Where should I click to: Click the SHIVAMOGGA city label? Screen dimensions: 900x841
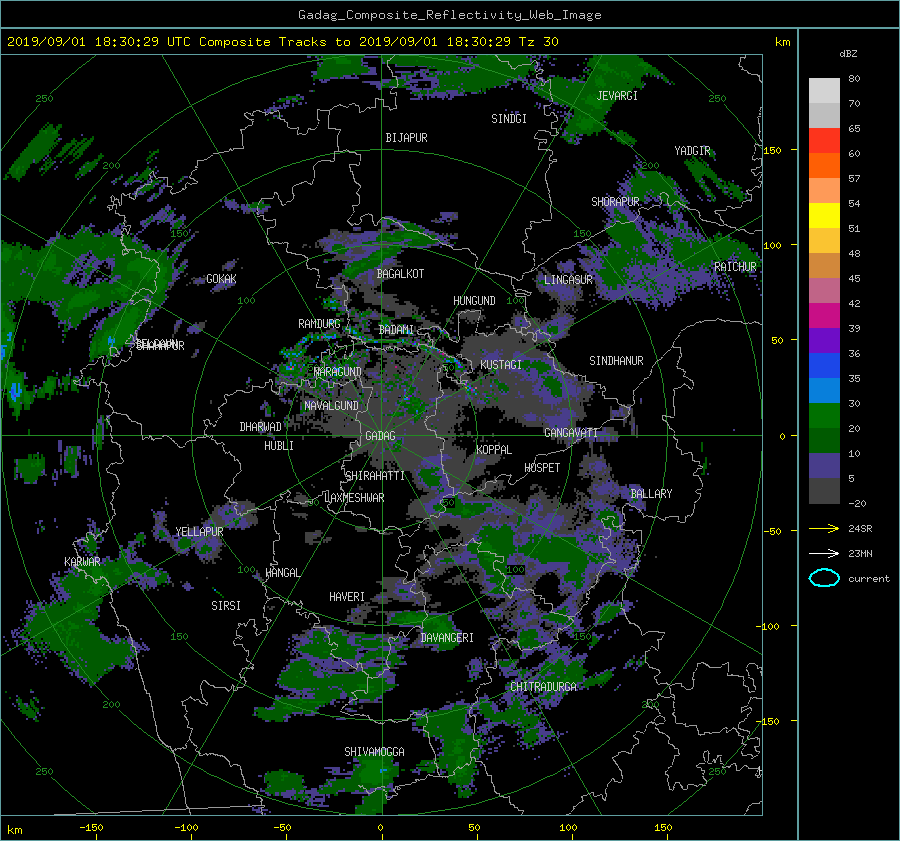(374, 752)
